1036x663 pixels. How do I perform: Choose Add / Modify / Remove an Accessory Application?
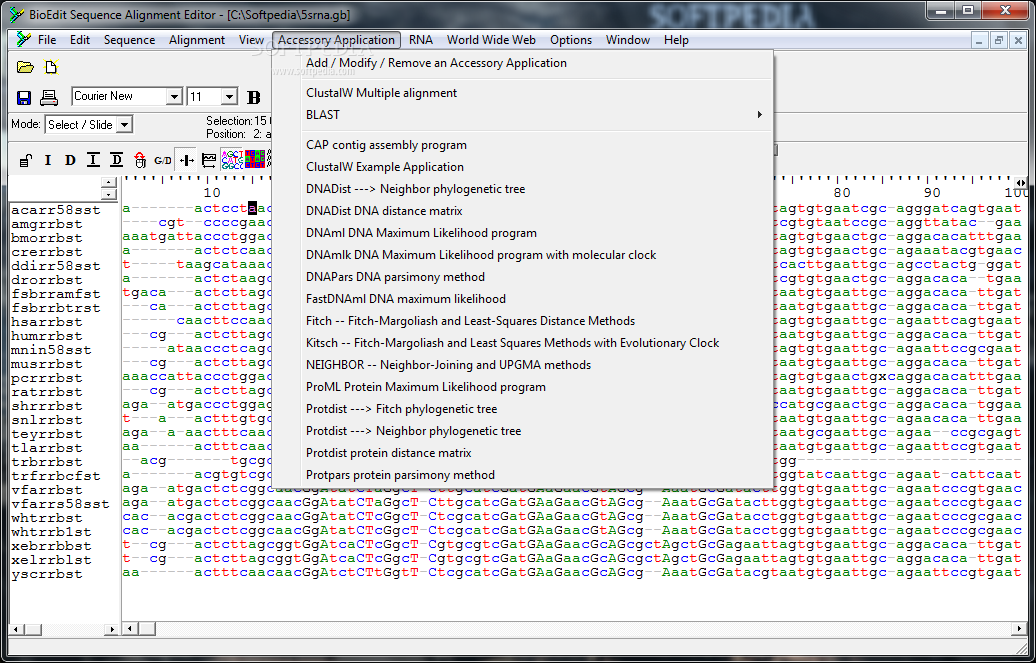coord(522,63)
